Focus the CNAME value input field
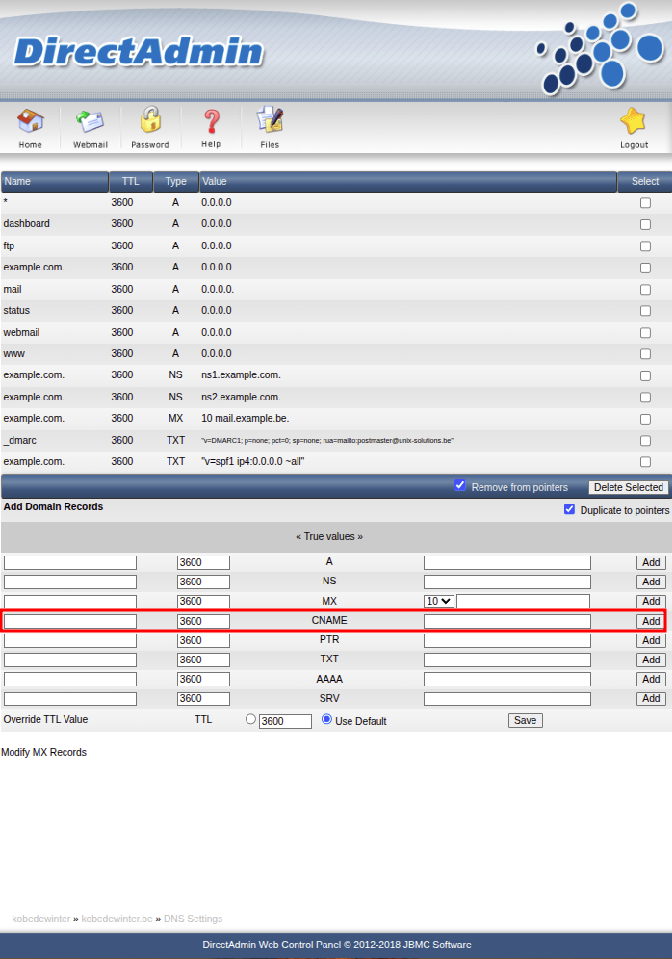The width and height of the screenshot is (672, 959). point(508,621)
